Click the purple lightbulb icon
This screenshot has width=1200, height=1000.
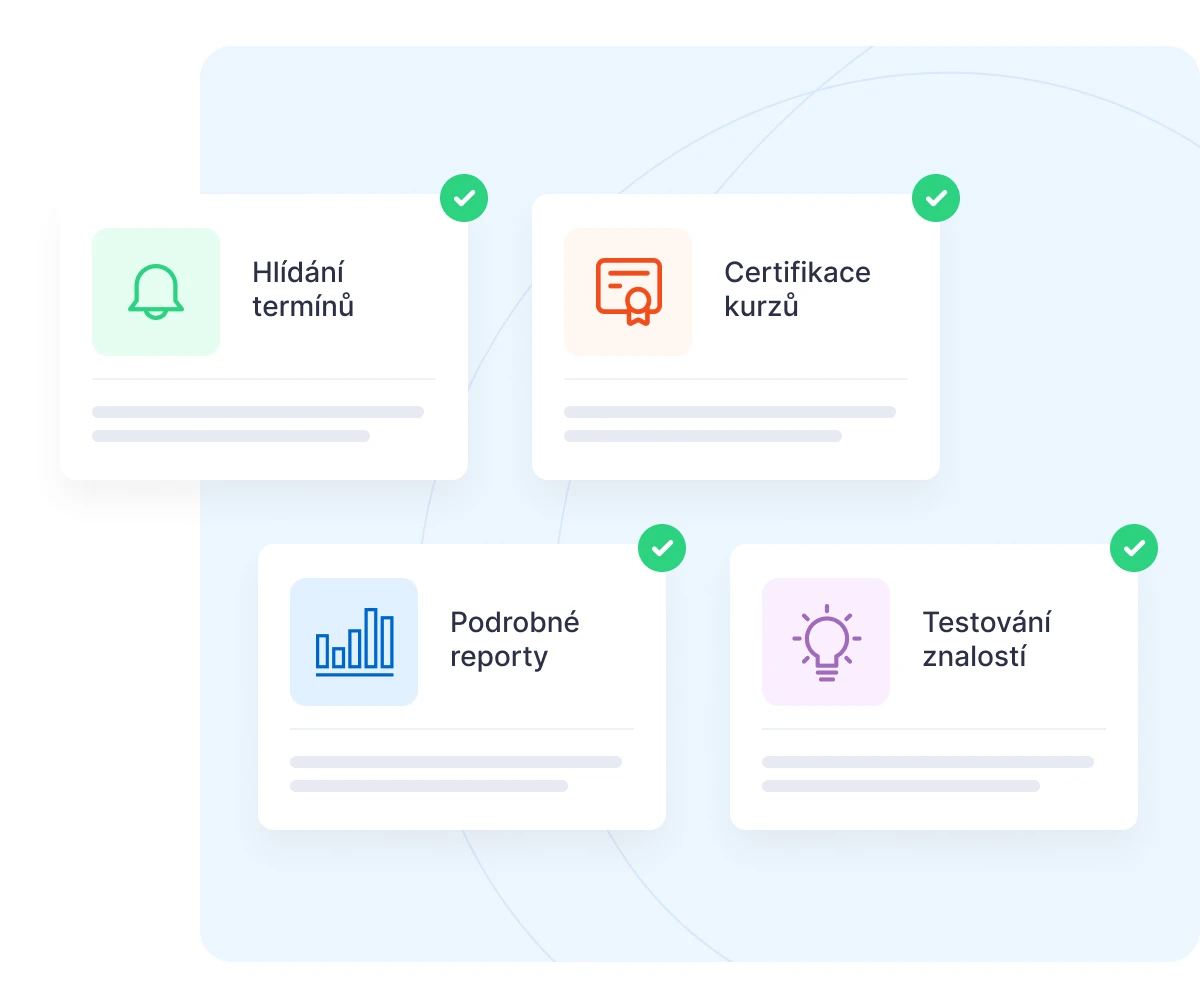click(826, 642)
